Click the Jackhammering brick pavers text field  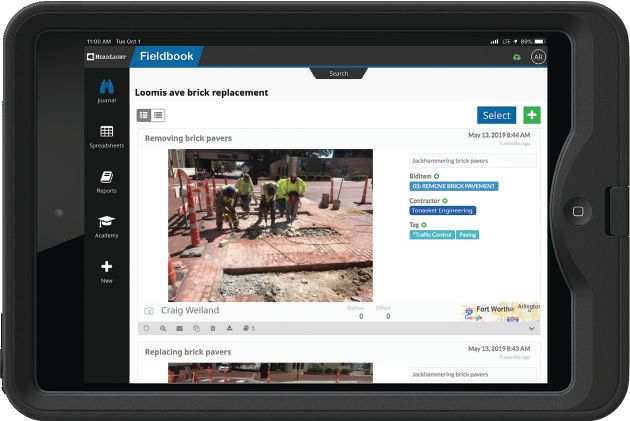[472, 160]
